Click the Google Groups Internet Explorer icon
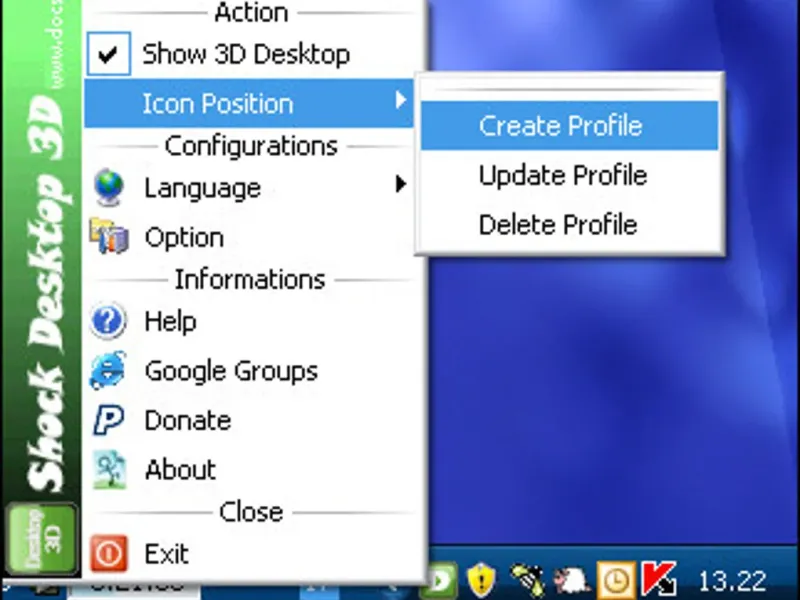800x600 pixels. (108, 370)
